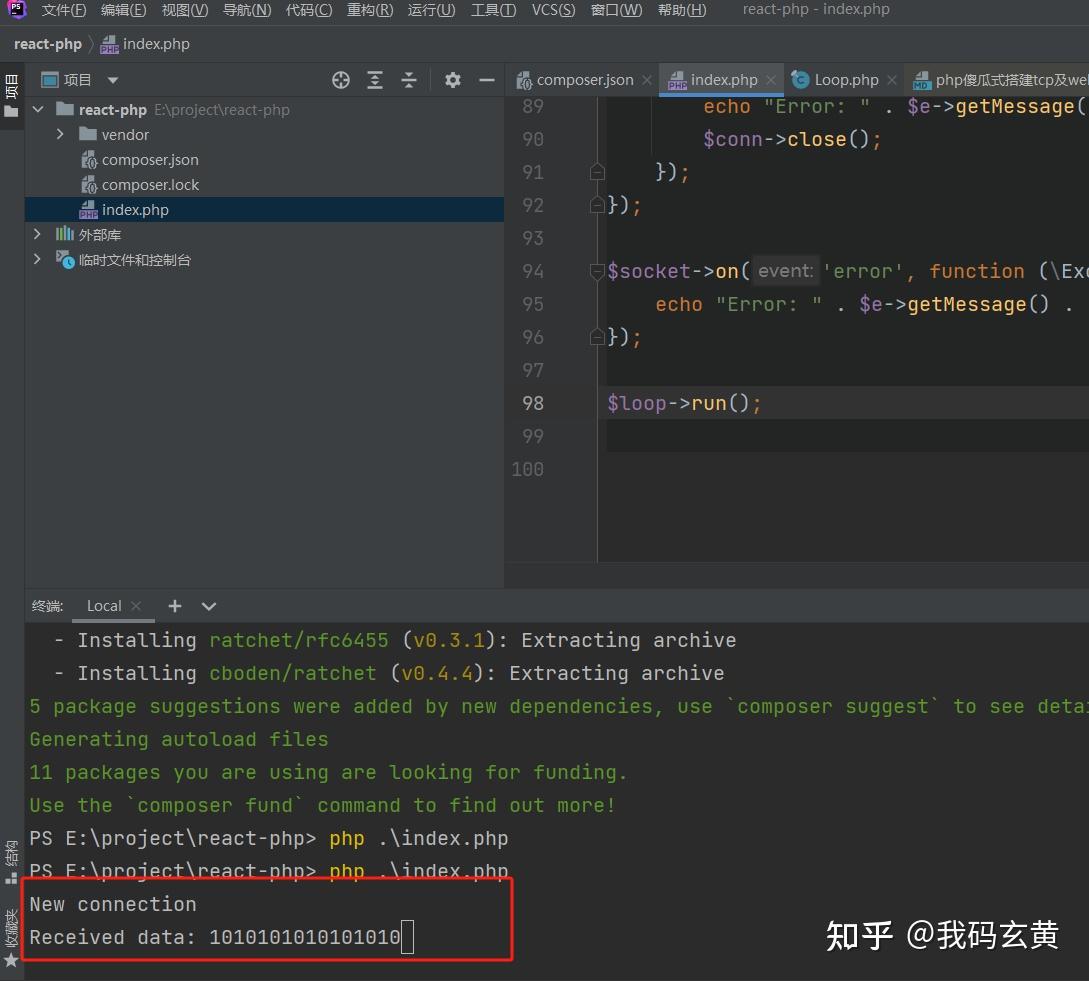Viewport: 1089px width, 981px height.
Task: Open Project panel settings via gear icon
Action: point(452,79)
